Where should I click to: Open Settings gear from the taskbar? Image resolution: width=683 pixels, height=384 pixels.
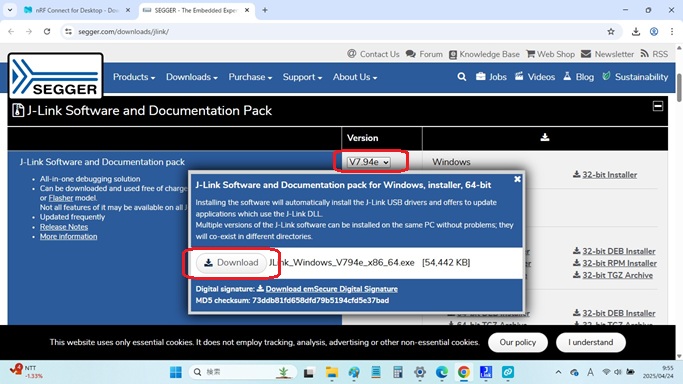point(419,372)
